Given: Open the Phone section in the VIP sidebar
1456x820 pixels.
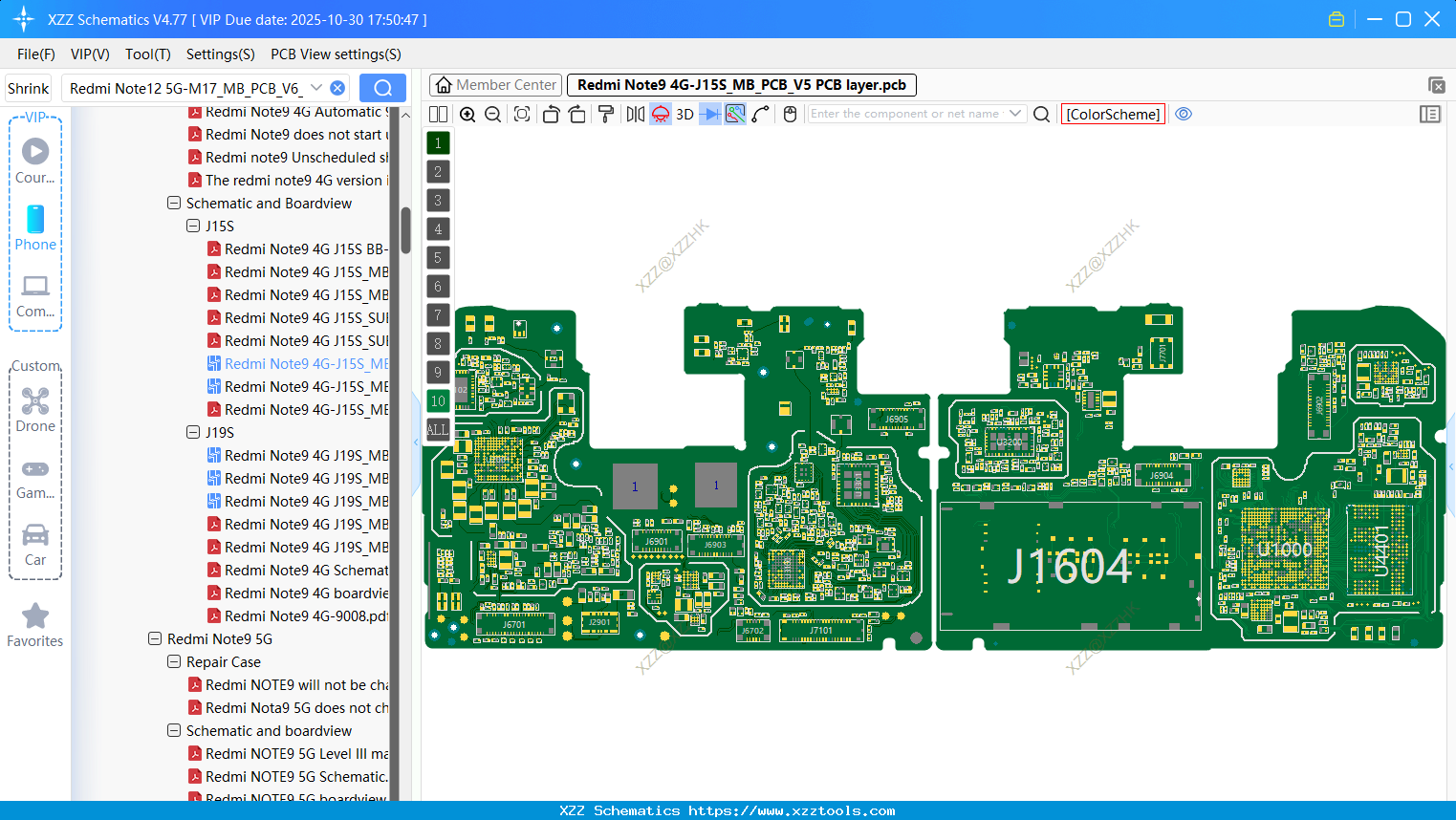Looking at the screenshot, I should 35,229.
